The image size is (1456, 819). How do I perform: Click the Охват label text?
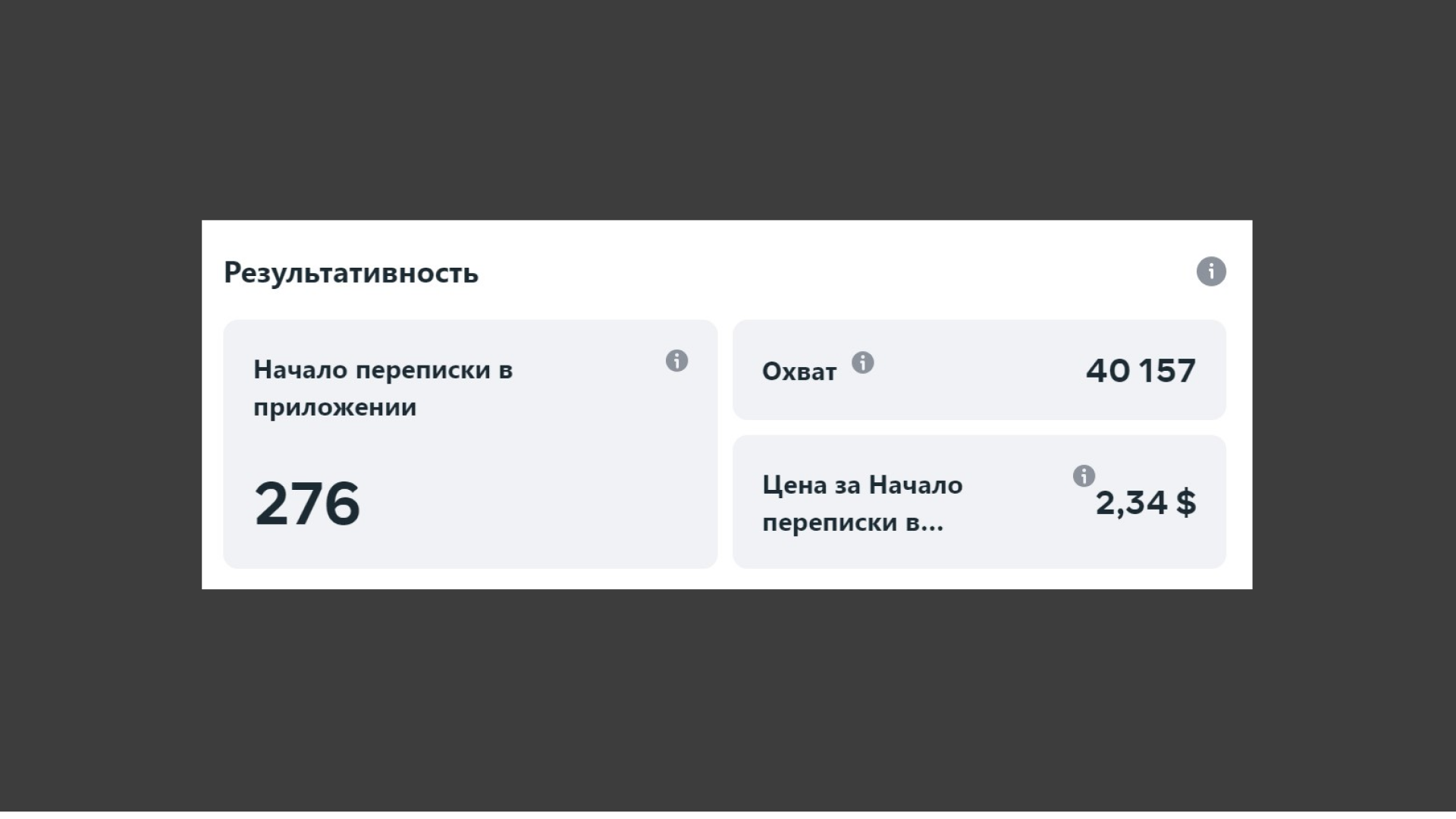[x=799, y=372]
